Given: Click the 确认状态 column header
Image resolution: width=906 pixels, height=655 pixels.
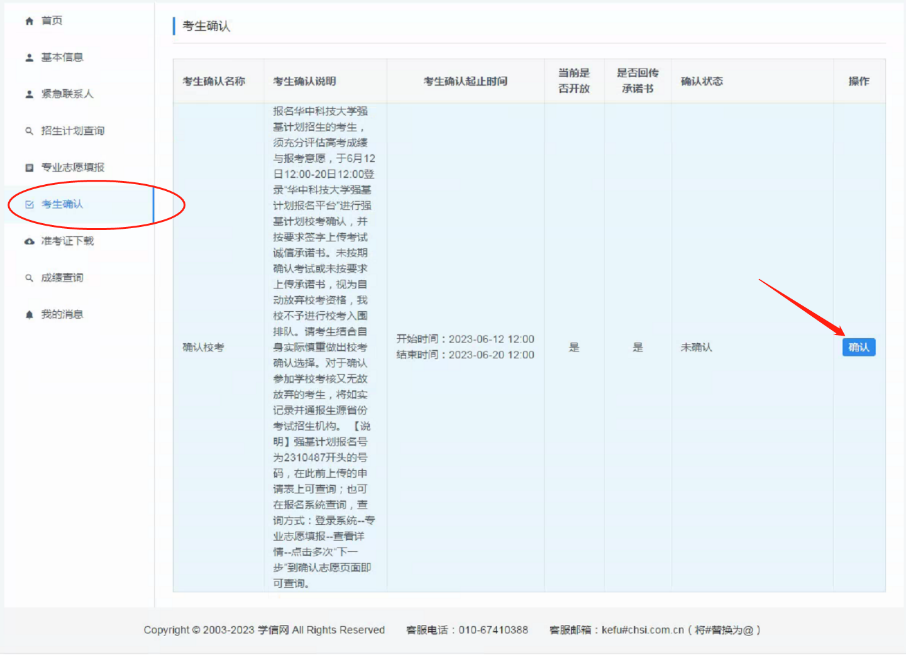Looking at the screenshot, I should (x=701, y=81).
